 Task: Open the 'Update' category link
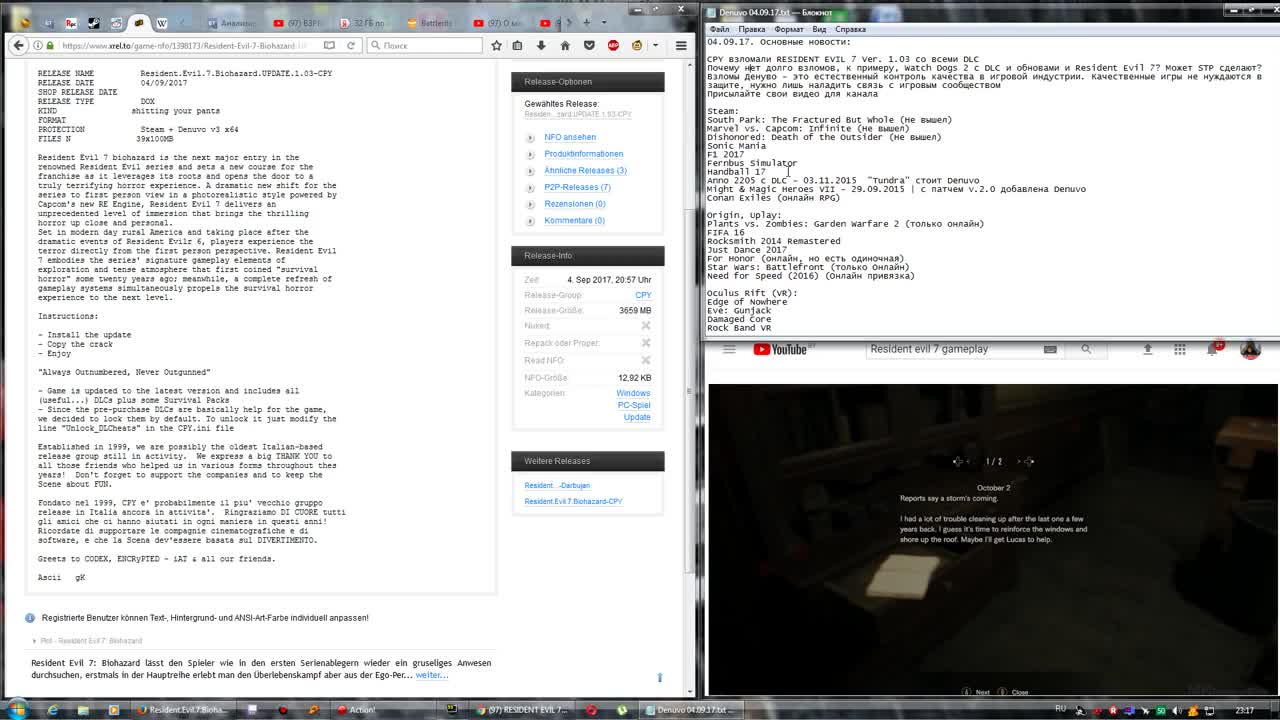pos(637,417)
